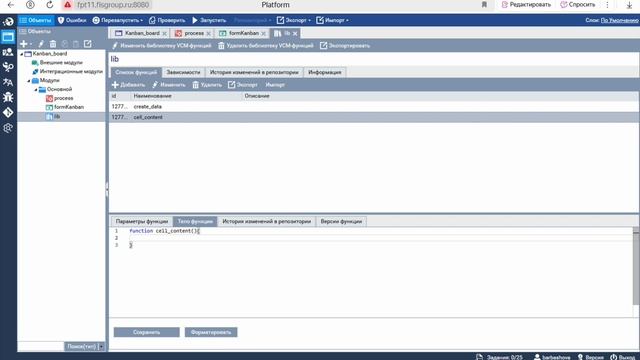
Task: Click the По Умолчанию layer link
Action: [x=619, y=20]
